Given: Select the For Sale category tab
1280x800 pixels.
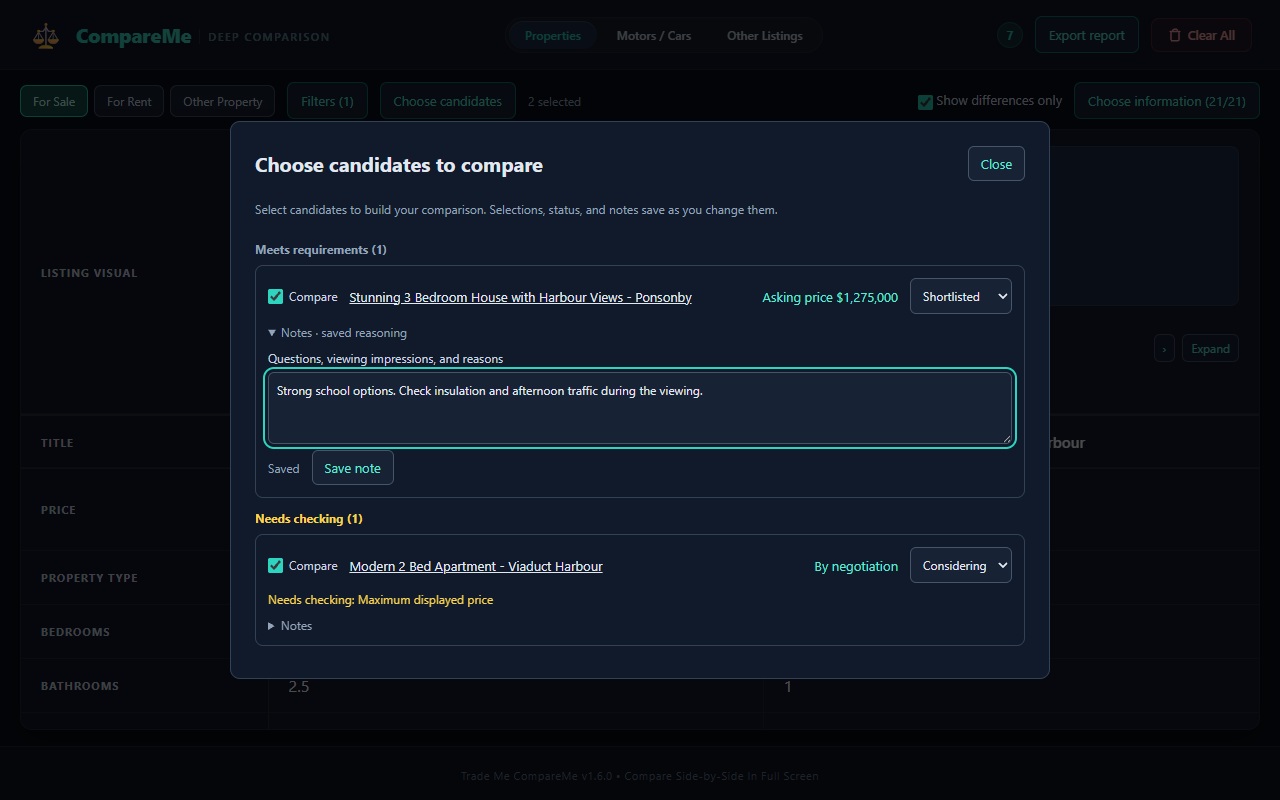Looking at the screenshot, I should click(54, 101).
